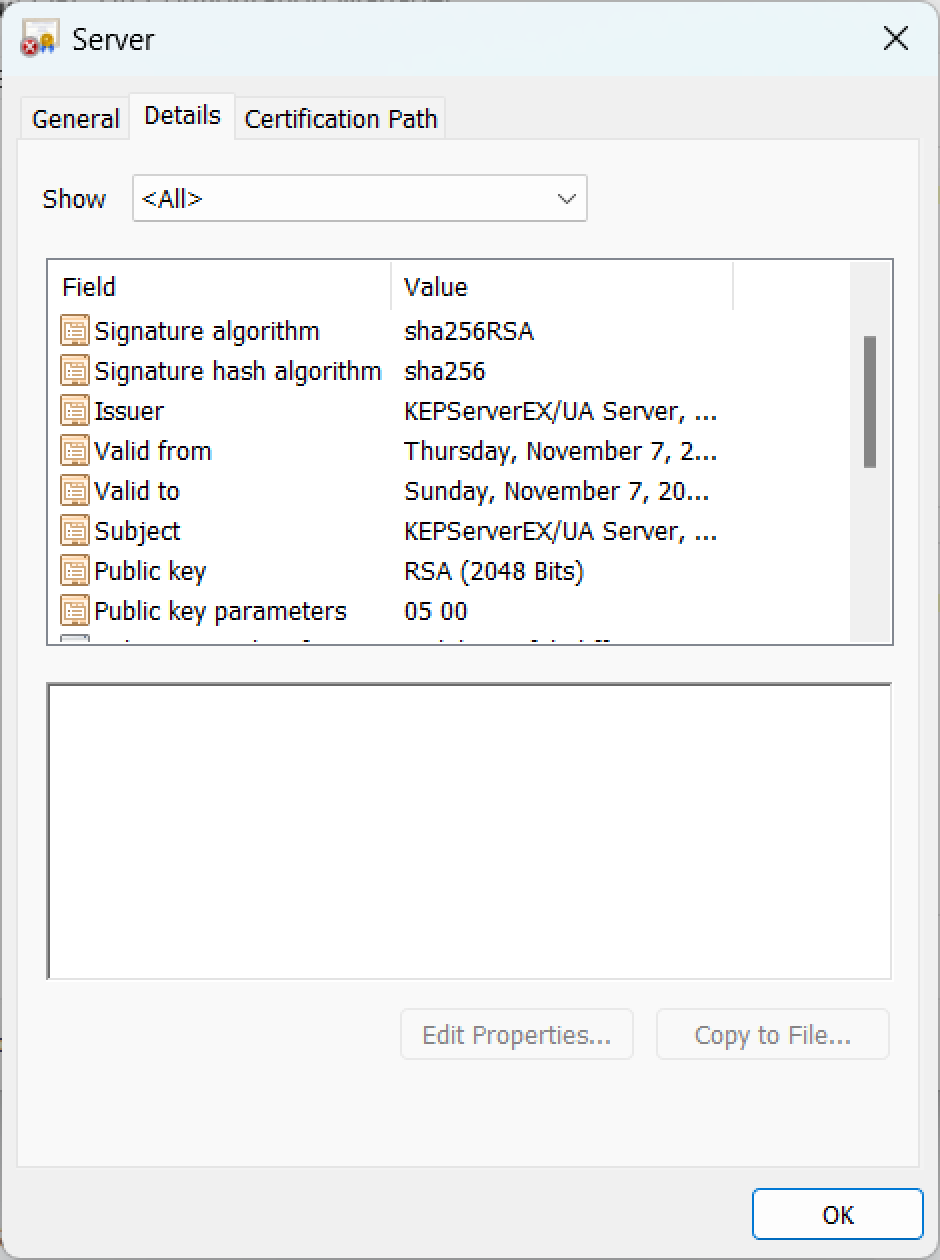This screenshot has width=940, height=1260.
Task: Click the Public key parameters field icon
Action: click(x=75, y=611)
